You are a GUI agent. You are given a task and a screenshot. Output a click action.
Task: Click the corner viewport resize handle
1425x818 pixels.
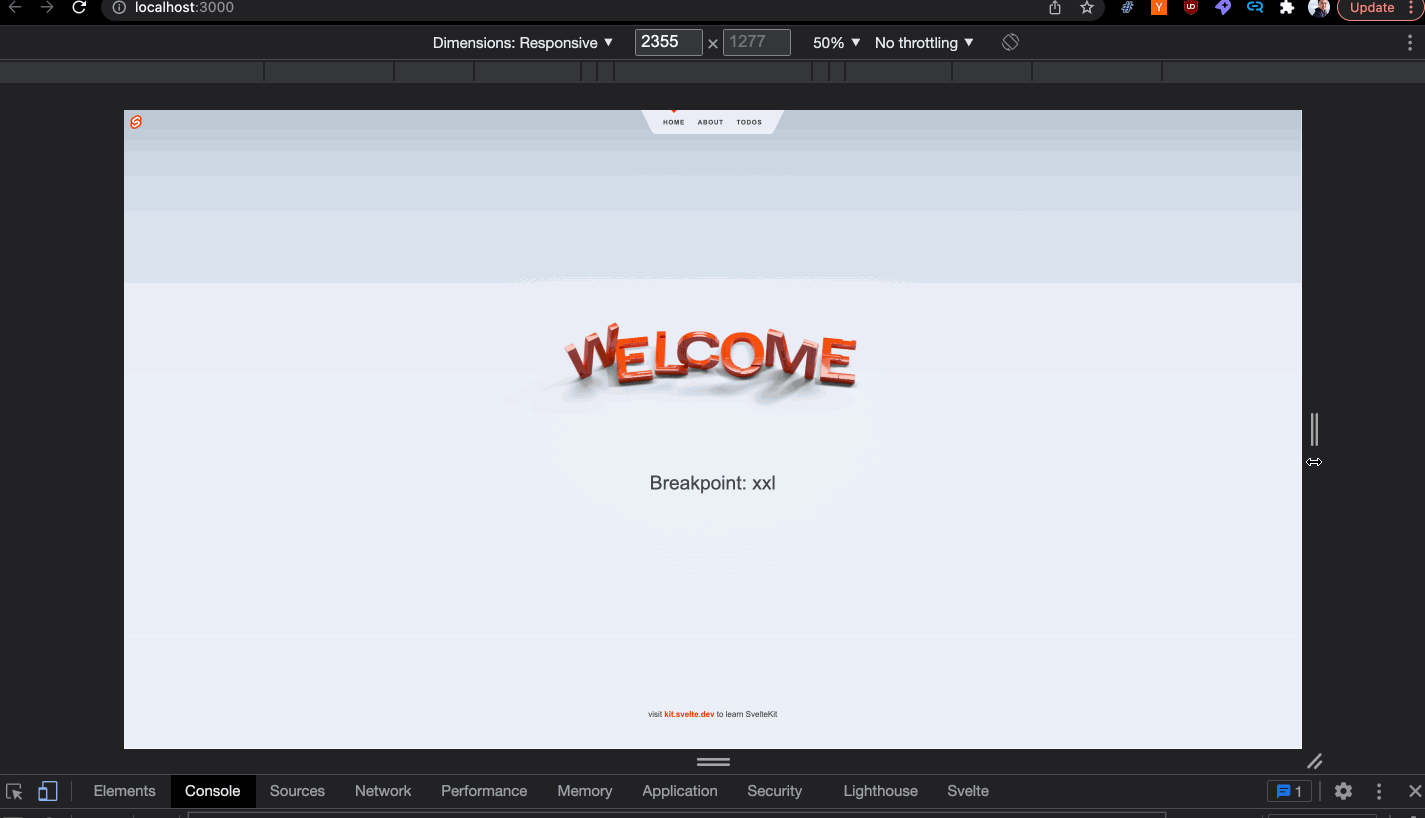pyautogui.click(x=1315, y=761)
